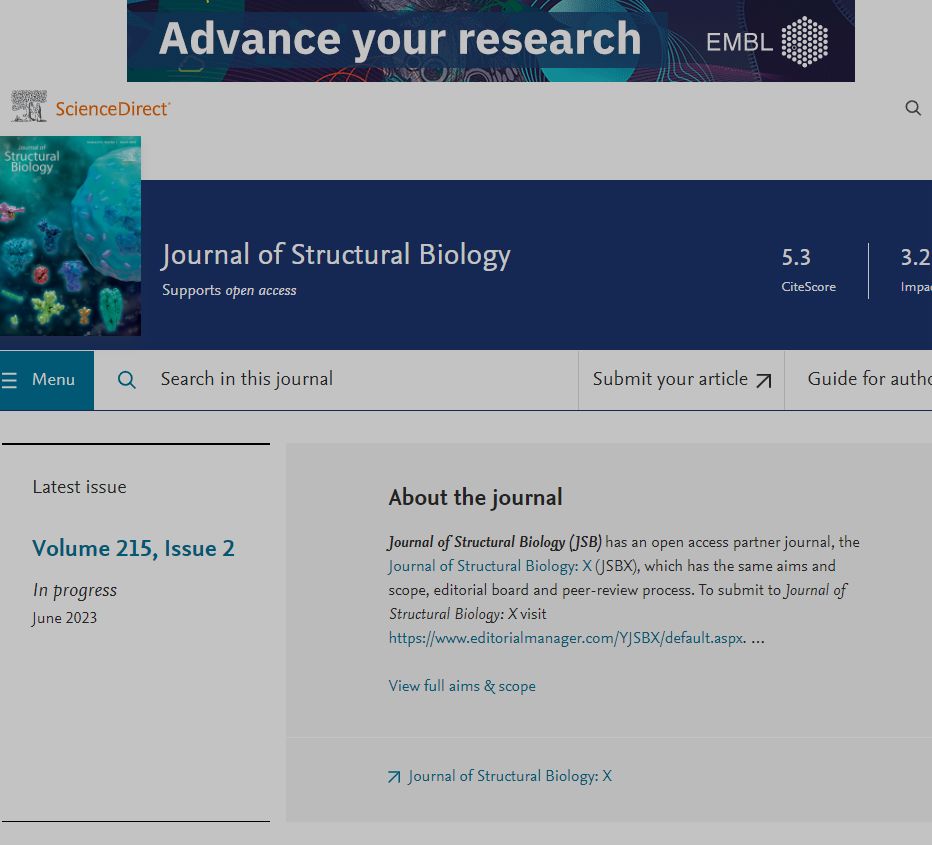Open the editorialmanager.com YJSBX URL link
The image size is (932, 845).
[x=566, y=638]
